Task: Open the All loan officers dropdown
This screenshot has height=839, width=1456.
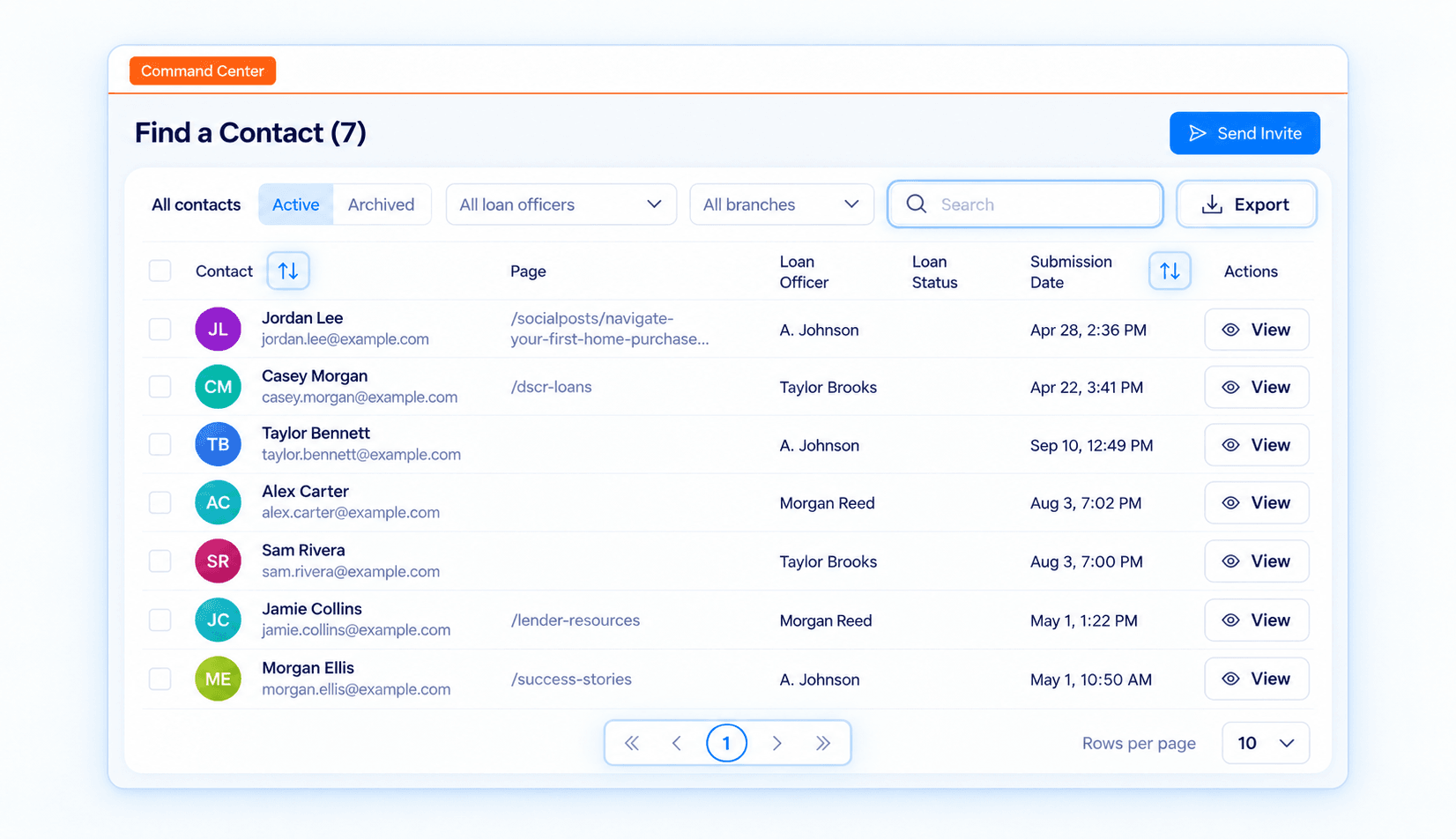Action: (x=561, y=204)
